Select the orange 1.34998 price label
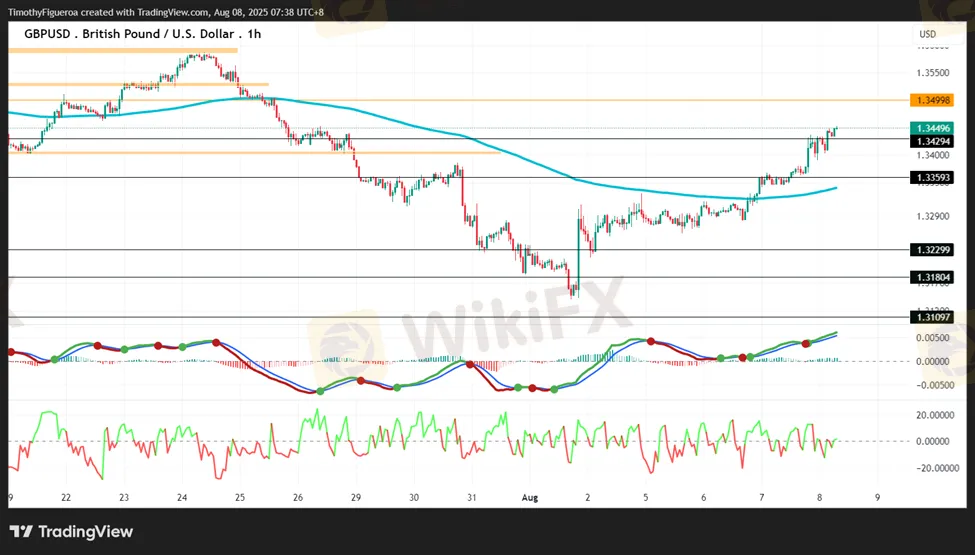 coord(931,100)
